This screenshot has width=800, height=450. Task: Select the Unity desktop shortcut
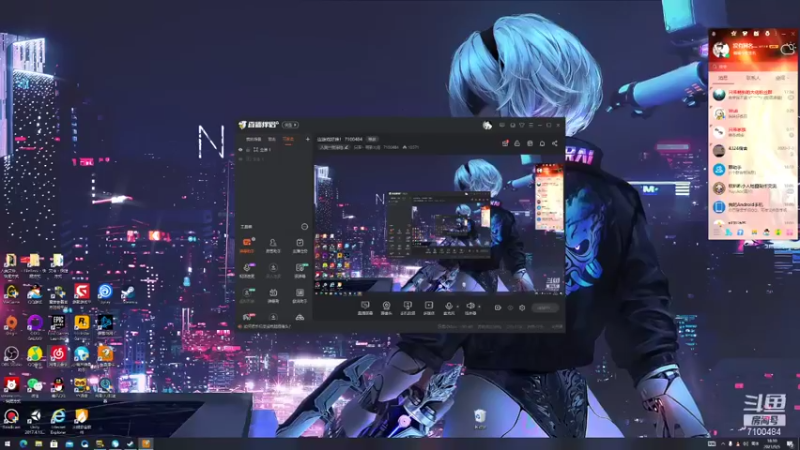(35, 420)
